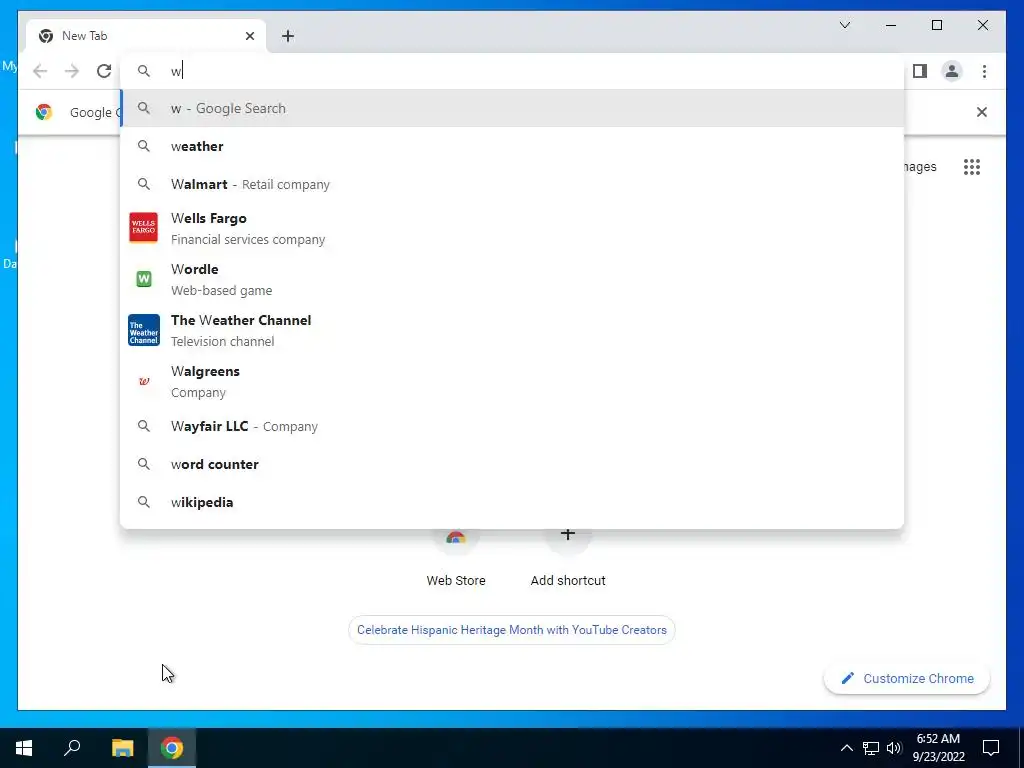Open File Explorer from the taskbar

click(x=122, y=748)
